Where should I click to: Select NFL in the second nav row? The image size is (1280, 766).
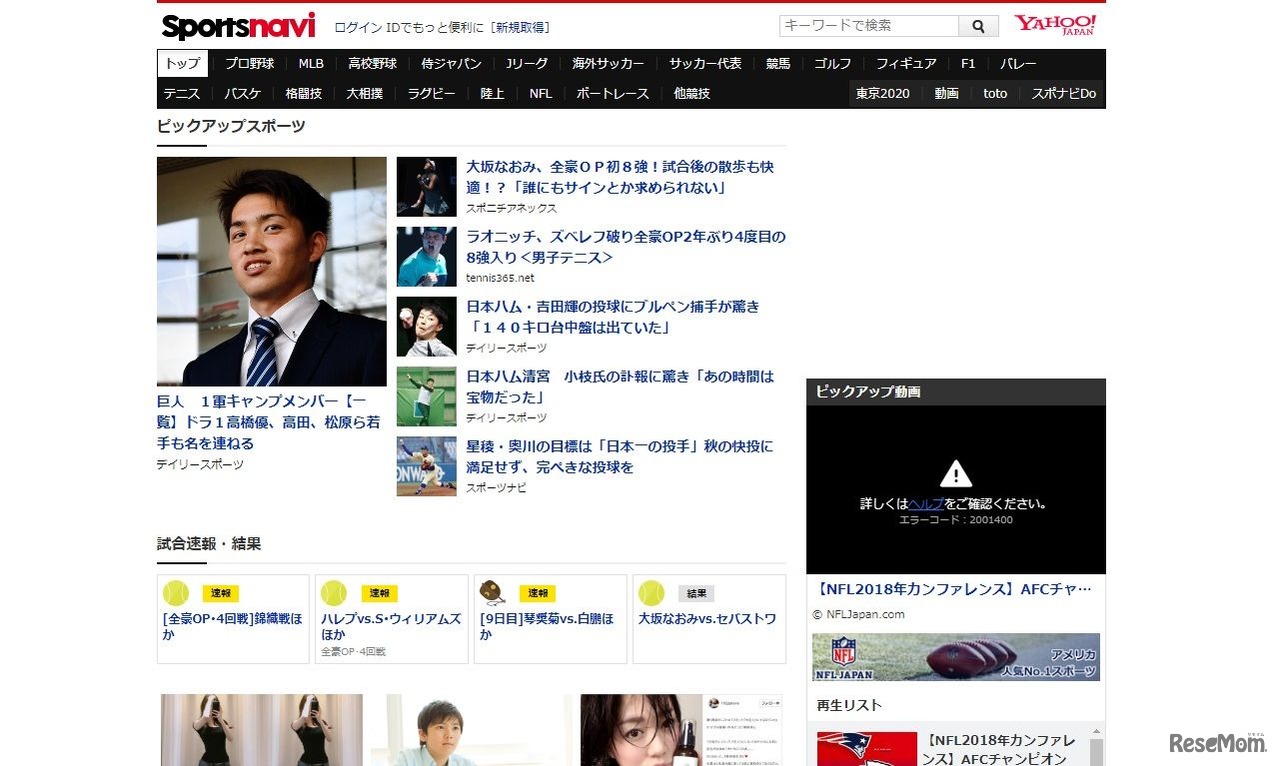click(540, 93)
